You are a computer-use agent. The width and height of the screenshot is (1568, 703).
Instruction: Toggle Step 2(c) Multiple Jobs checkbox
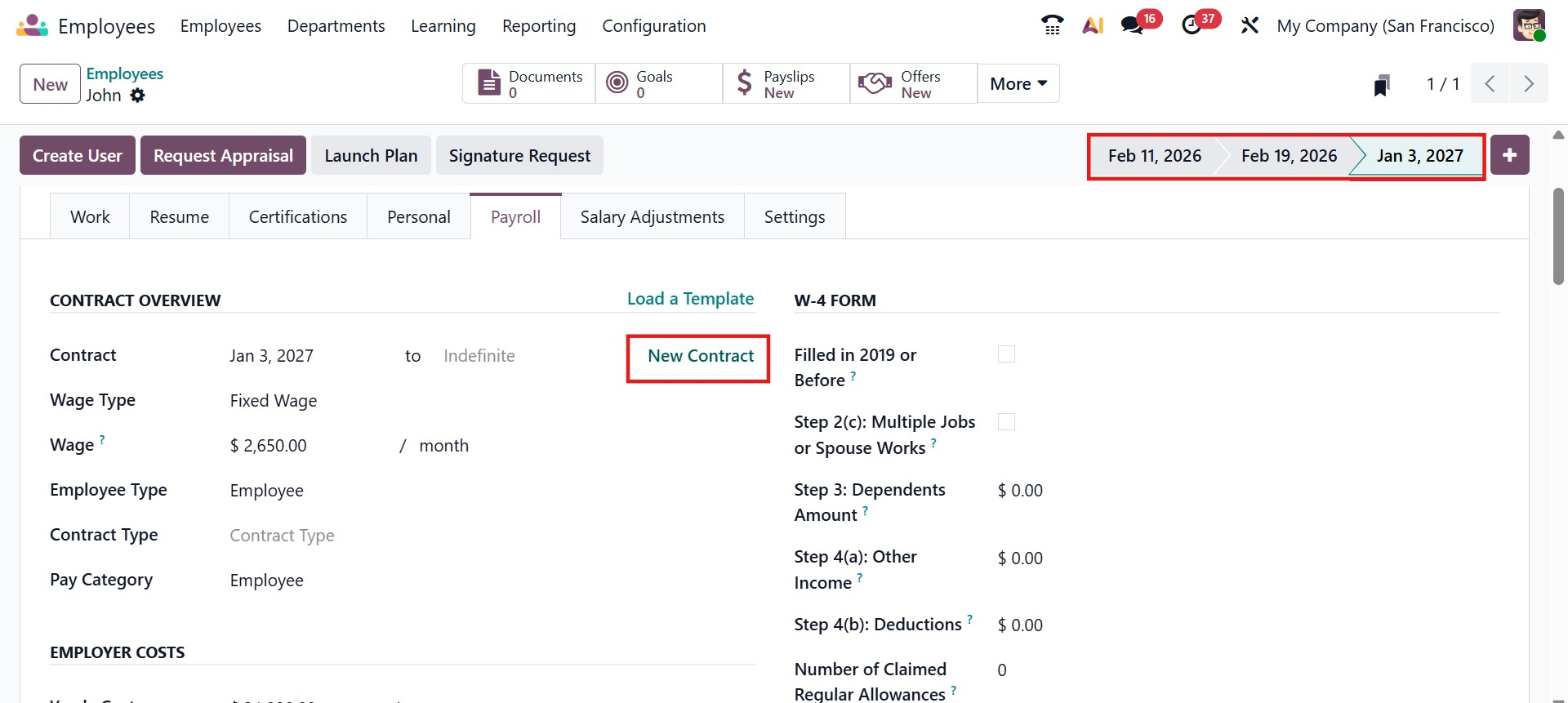tap(1006, 422)
